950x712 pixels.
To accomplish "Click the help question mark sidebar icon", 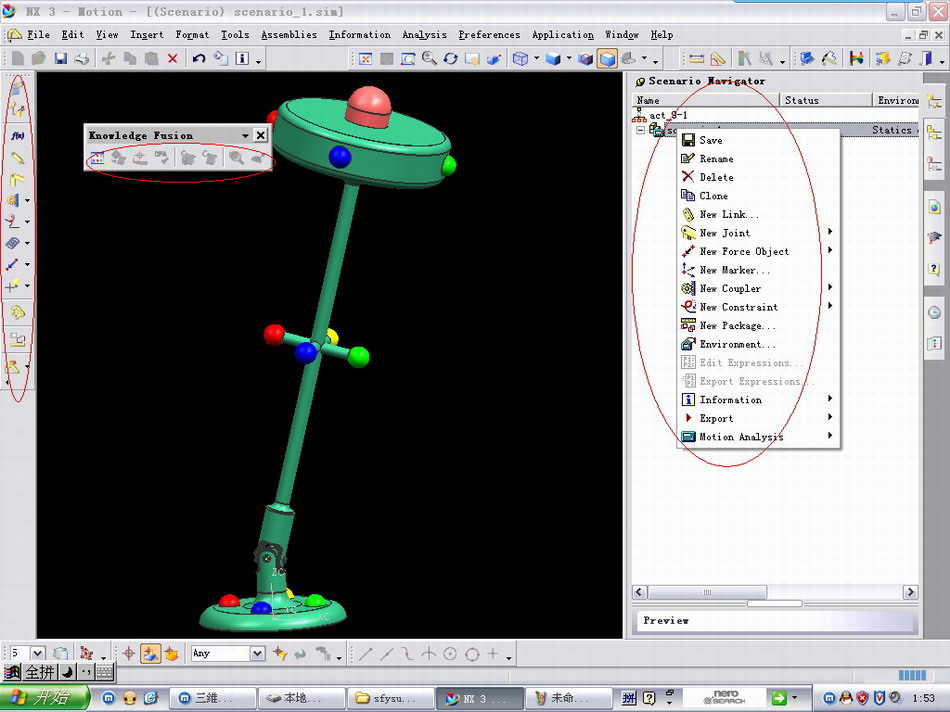I will [934, 268].
